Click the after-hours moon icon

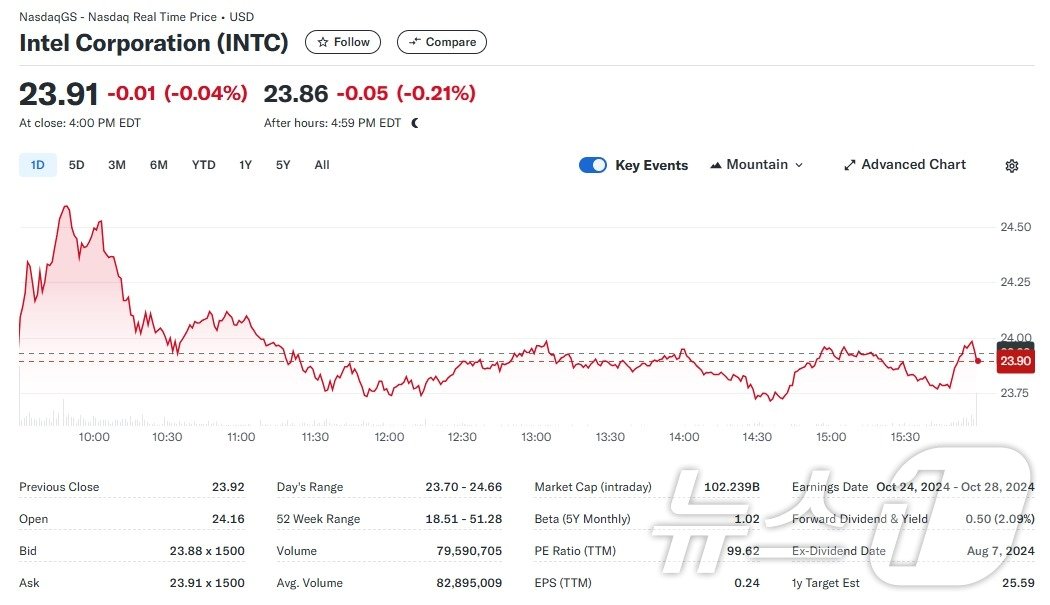point(415,123)
